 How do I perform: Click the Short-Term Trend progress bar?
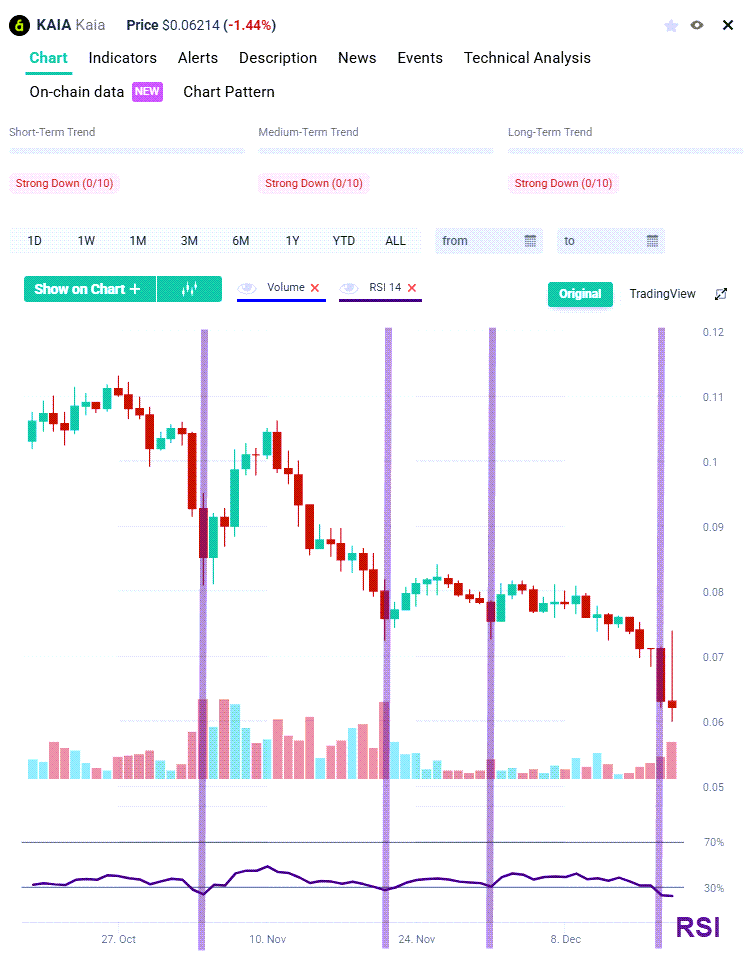(126, 150)
